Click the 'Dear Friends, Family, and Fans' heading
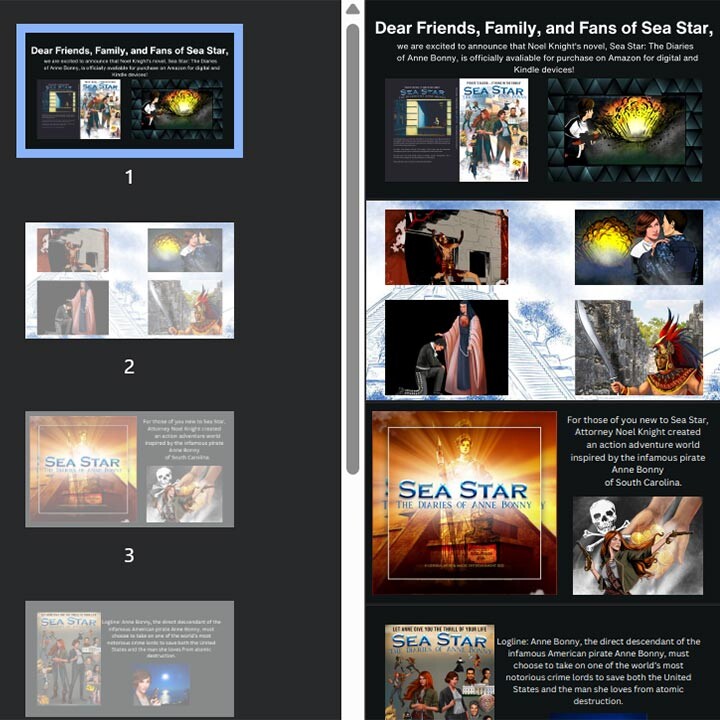The height and width of the screenshot is (720, 720). coord(544,28)
